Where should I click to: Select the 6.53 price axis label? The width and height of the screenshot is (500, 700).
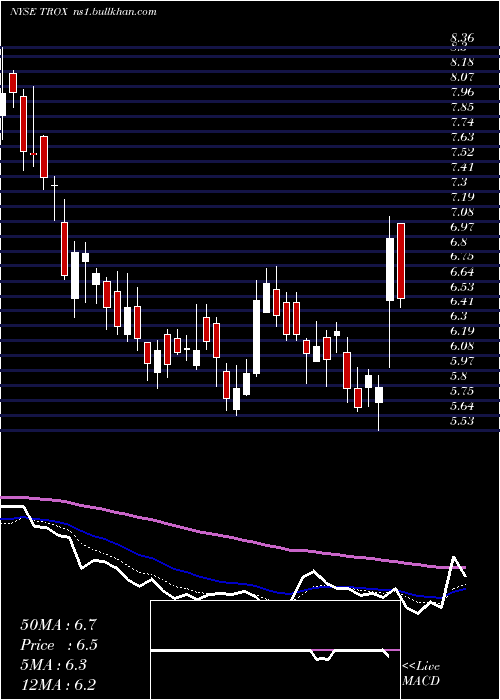click(462, 286)
